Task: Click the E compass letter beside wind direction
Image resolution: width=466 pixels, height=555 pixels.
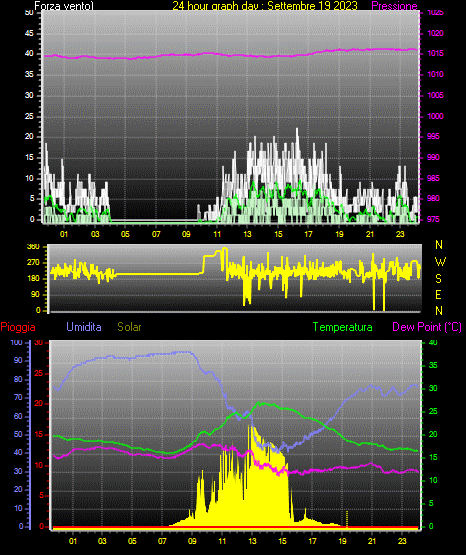Action: tap(438, 294)
